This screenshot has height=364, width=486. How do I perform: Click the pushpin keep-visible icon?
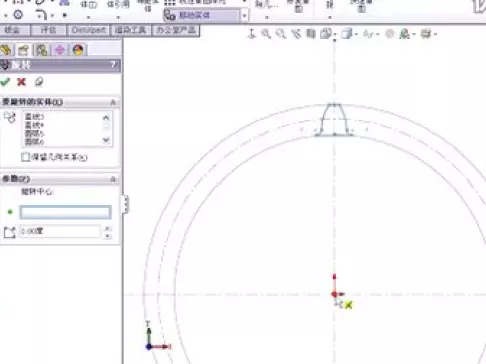pyautogui.click(x=39, y=82)
